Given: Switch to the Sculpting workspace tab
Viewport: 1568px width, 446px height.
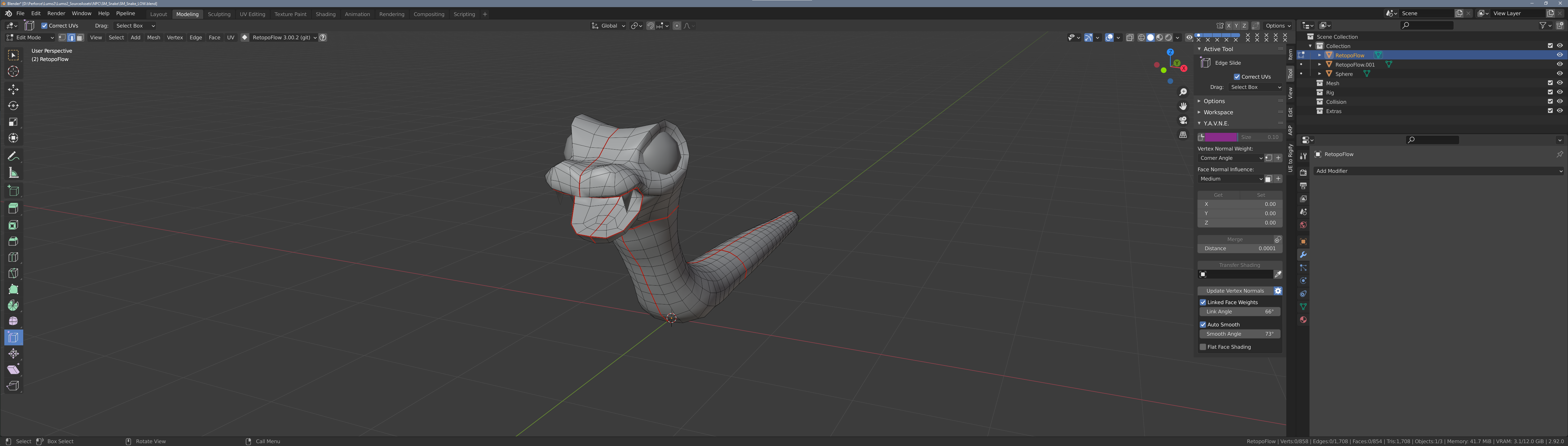Looking at the screenshot, I should coord(219,14).
